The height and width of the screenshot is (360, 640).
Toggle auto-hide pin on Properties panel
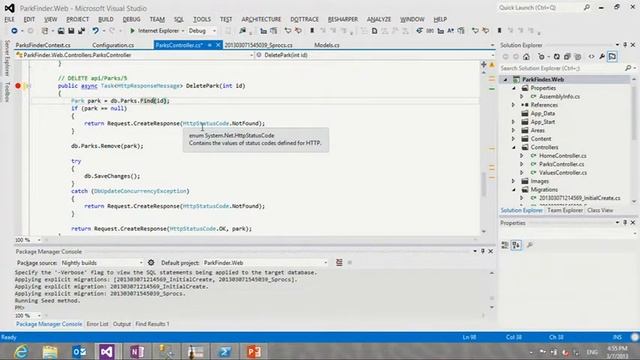625,222
